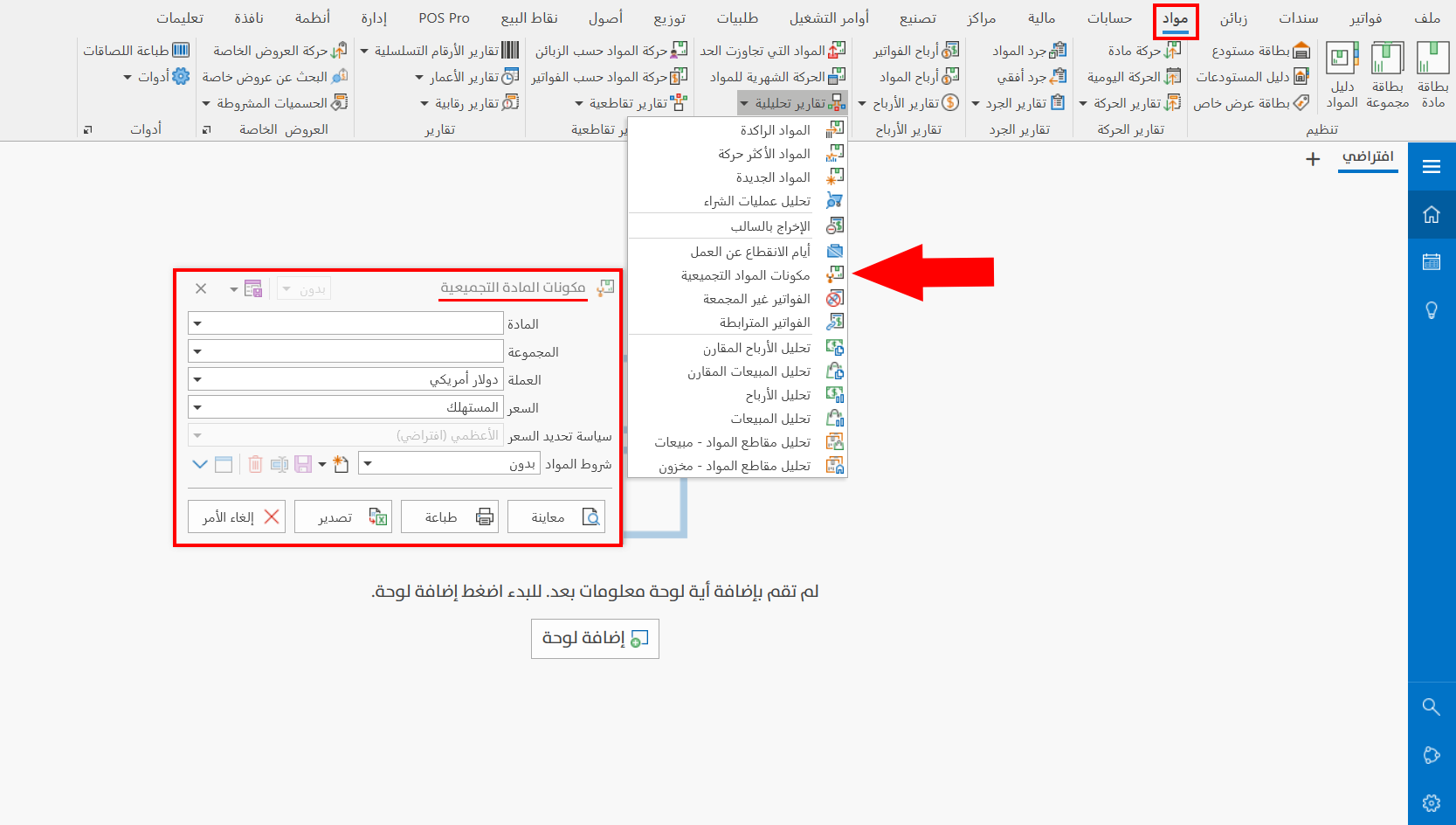Click the delete condition trash icon
The width and height of the screenshot is (1456, 825).
(x=255, y=464)
